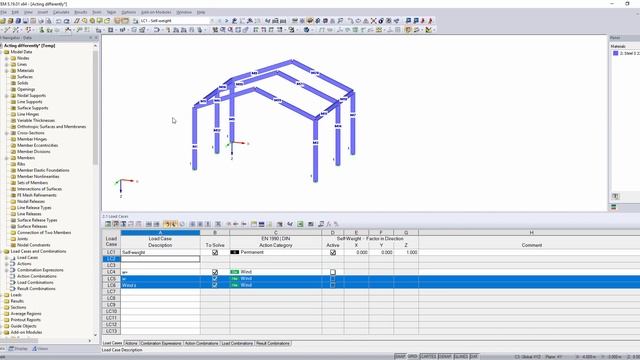This screenshot has width=640, height=360.
Task: Toggle To Solve checkbox for LC5
Action: tap(215, 279)
